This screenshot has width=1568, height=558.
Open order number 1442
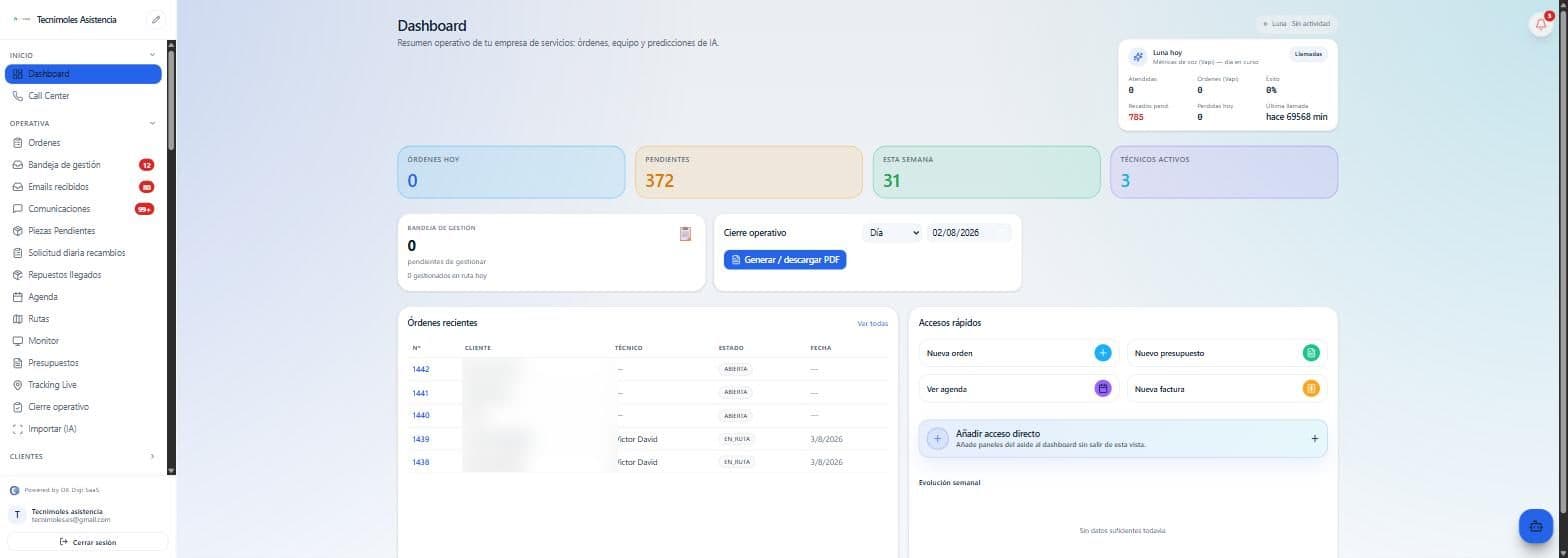click(421, 369)
